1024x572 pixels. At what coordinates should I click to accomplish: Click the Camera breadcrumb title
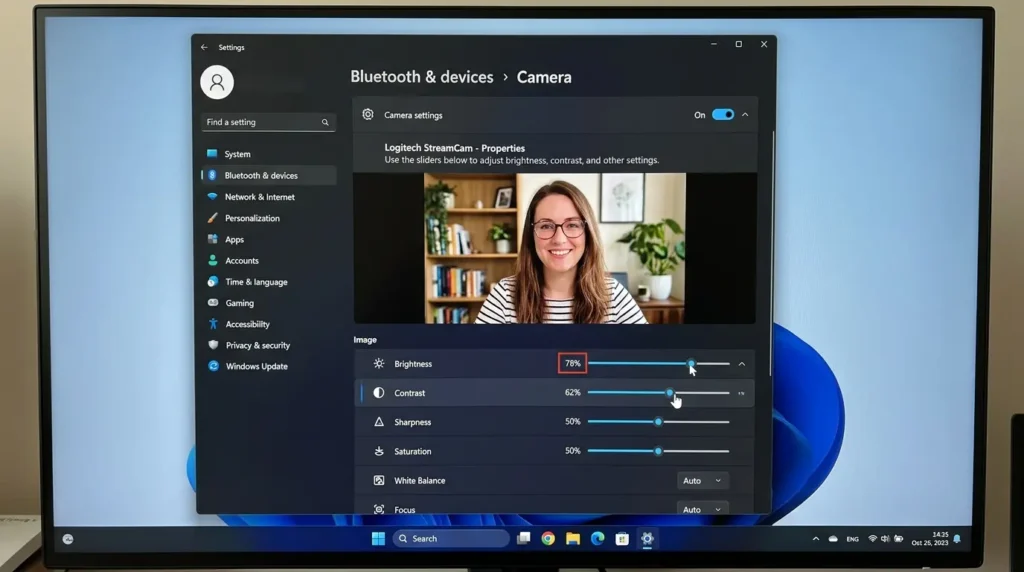(544, 77)
